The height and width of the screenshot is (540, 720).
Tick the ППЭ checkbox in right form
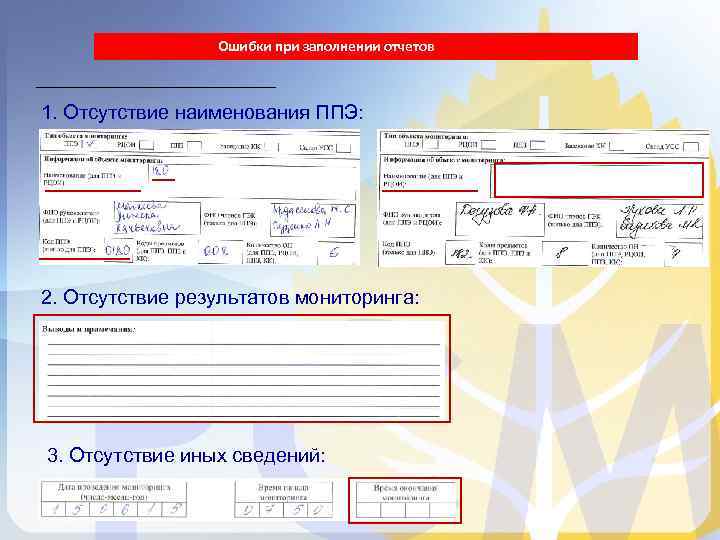431,144
